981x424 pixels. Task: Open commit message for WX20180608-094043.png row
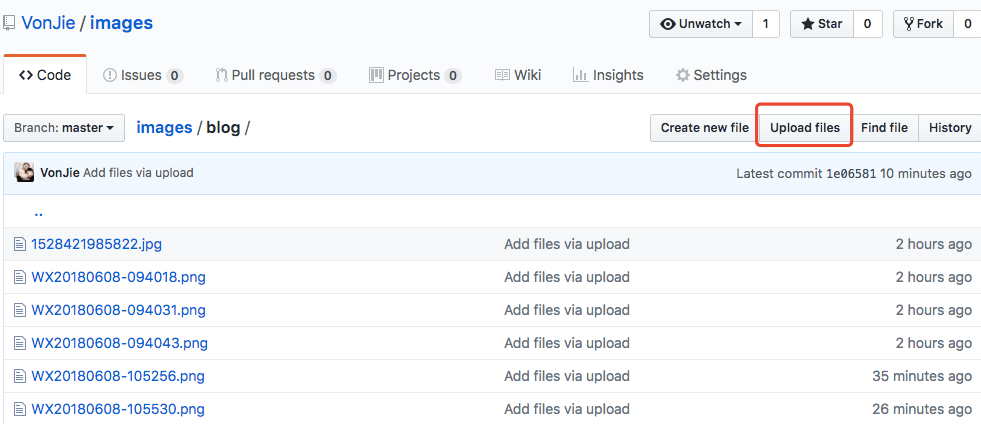tap(567, 343)
